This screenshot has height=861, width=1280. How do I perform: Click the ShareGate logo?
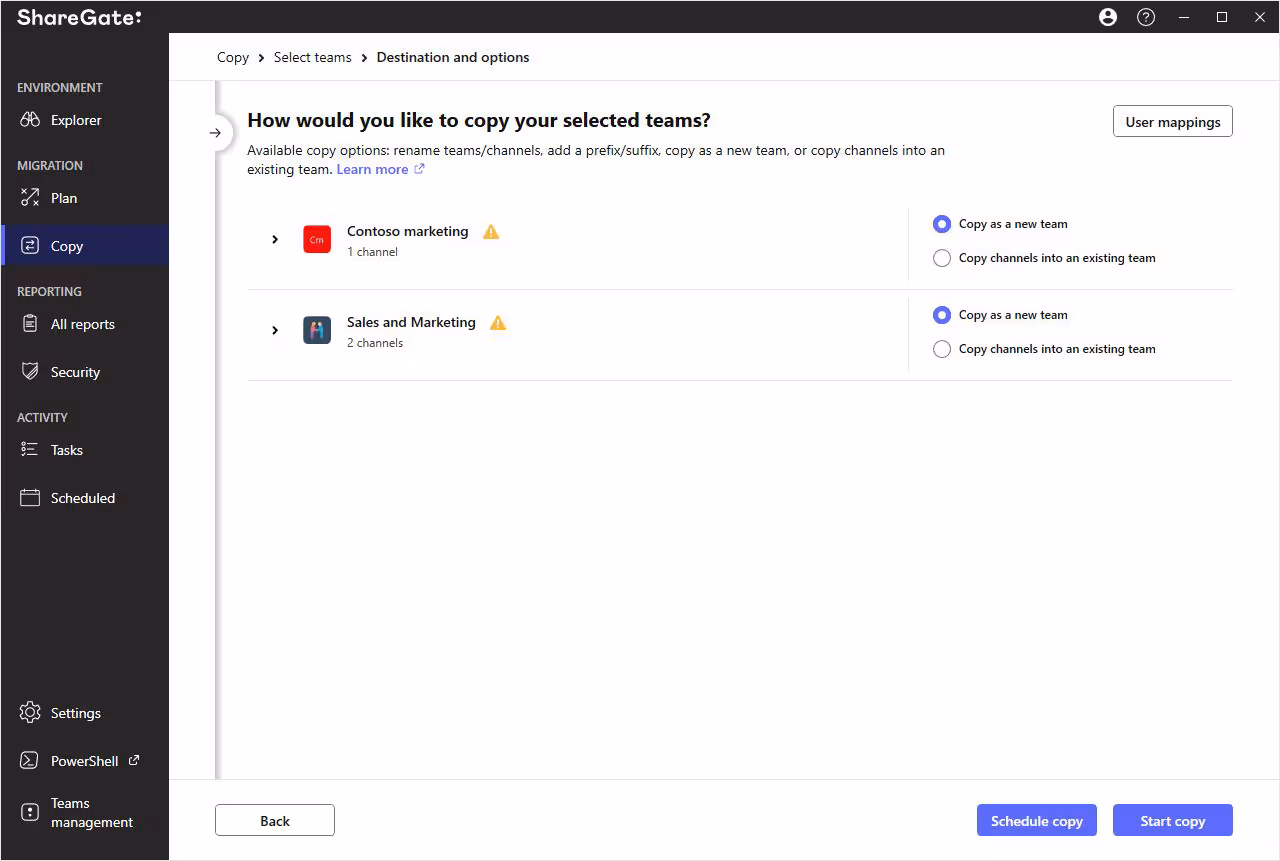click(79, 17)
